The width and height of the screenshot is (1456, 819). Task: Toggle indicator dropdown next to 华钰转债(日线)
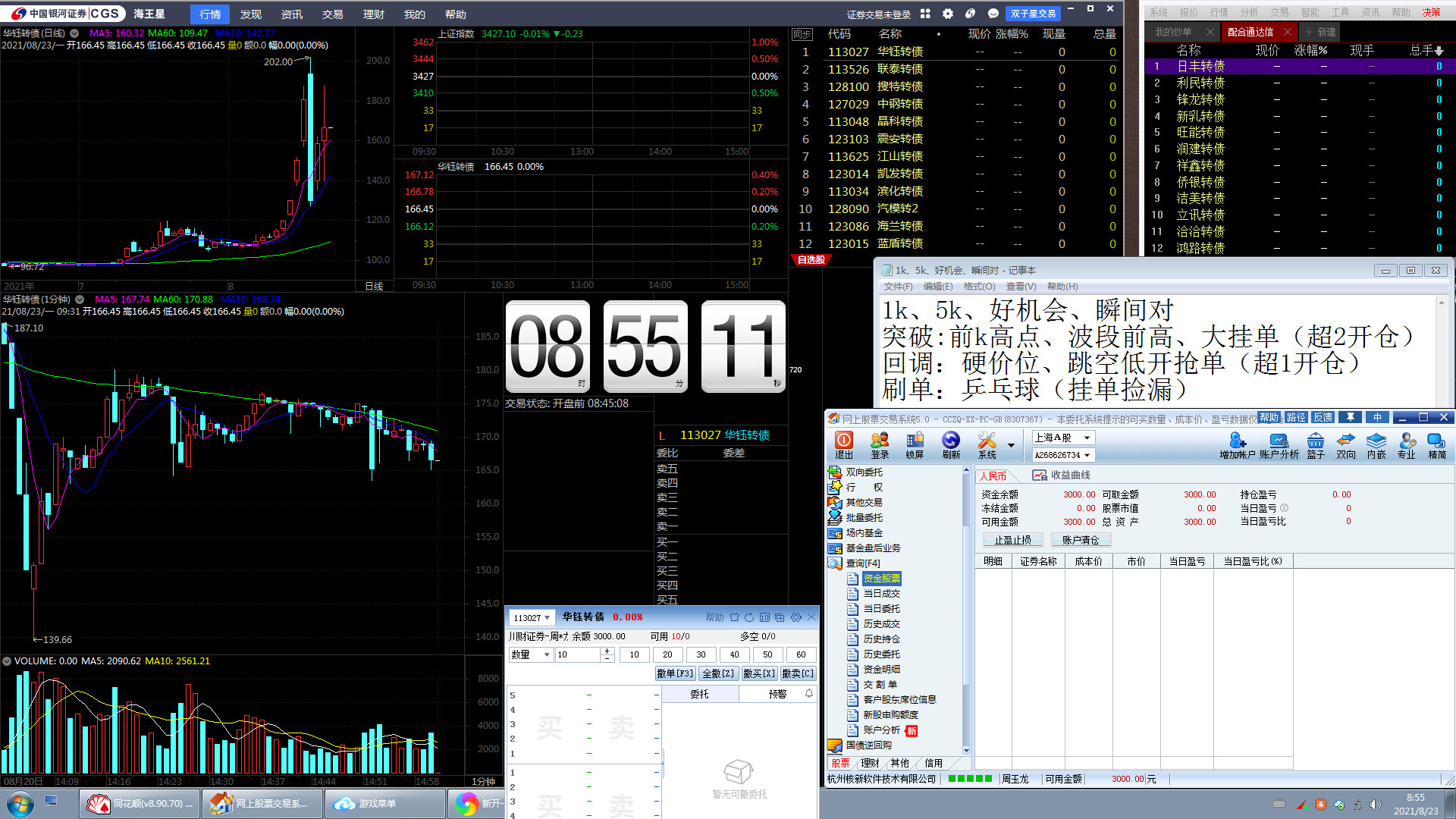tap(74, 33)
